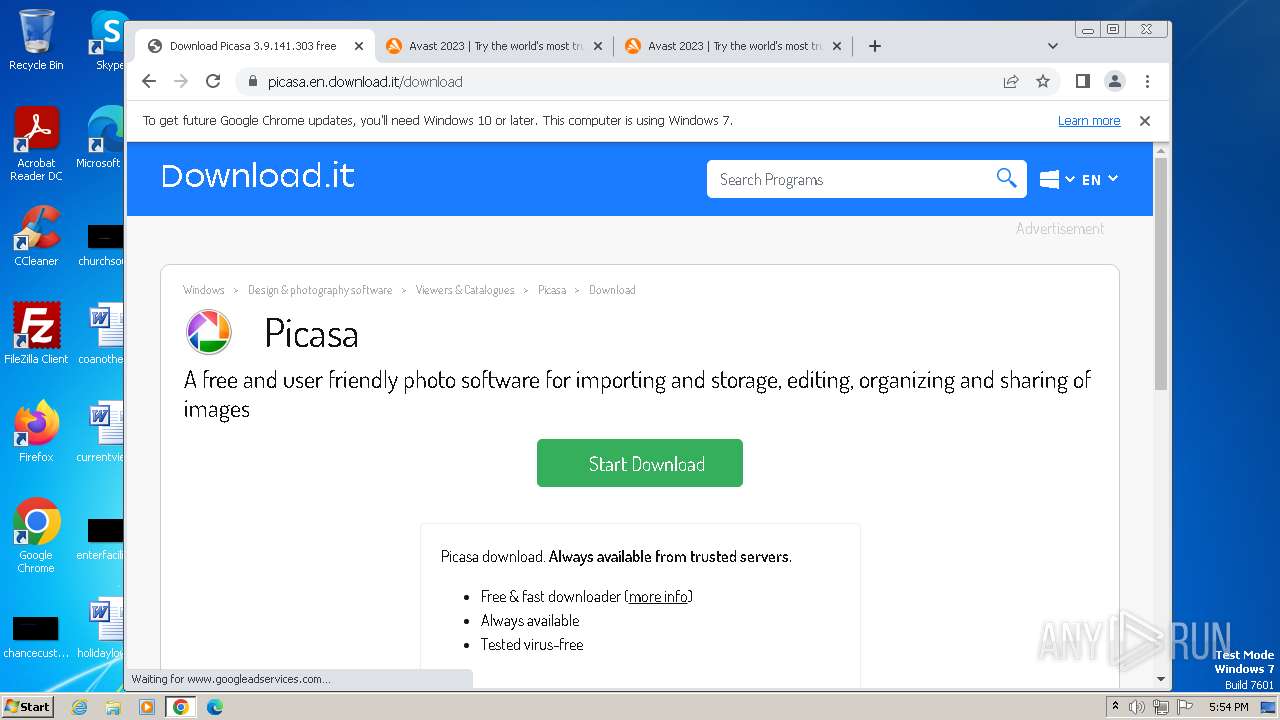
Task: Click the scrollbar down arrow
Action: point(1161,679)
